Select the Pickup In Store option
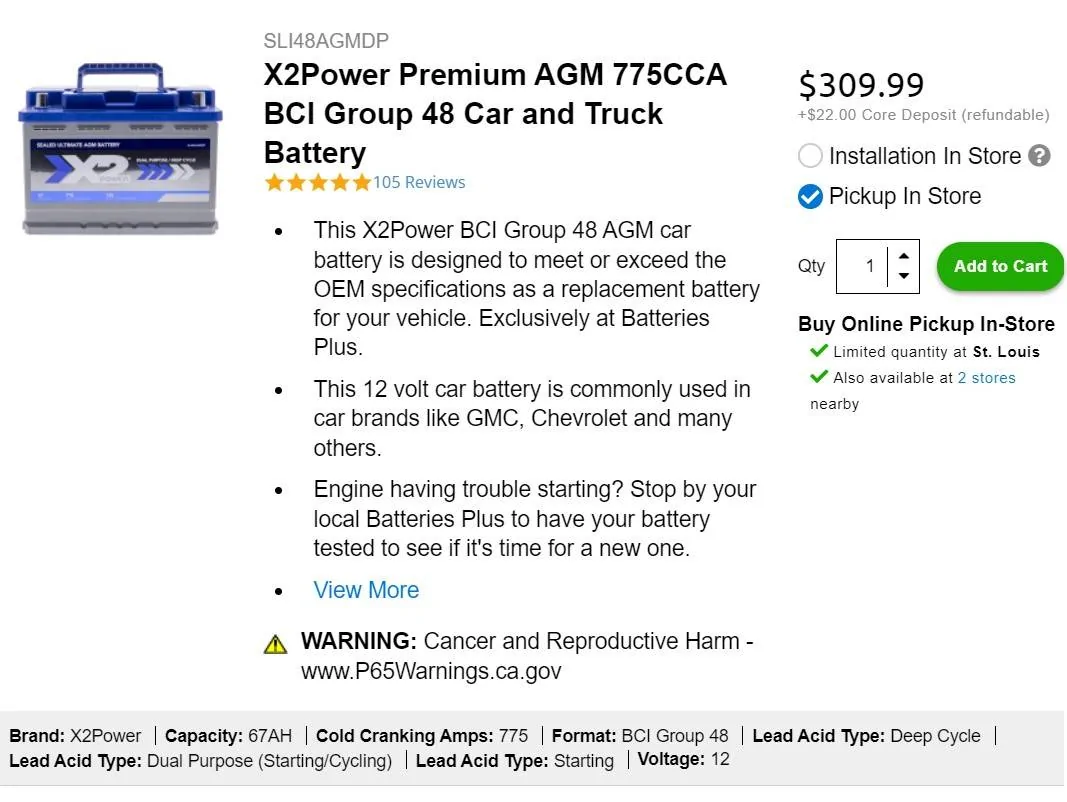The image size is (1067, 802). click(x=810, y=196)
